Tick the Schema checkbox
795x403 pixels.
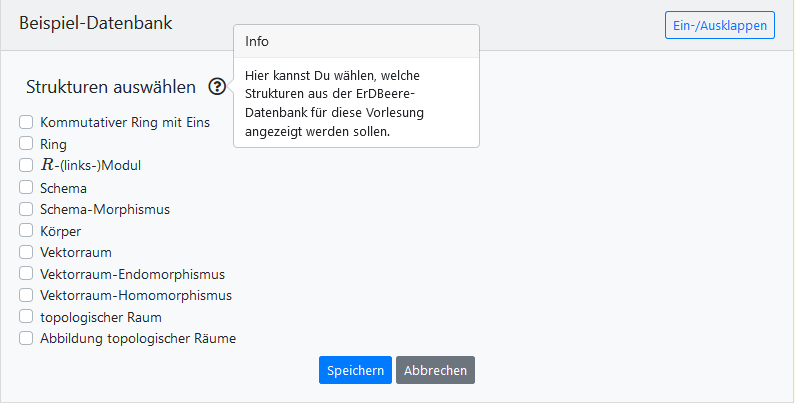click(x=26, y=187)
